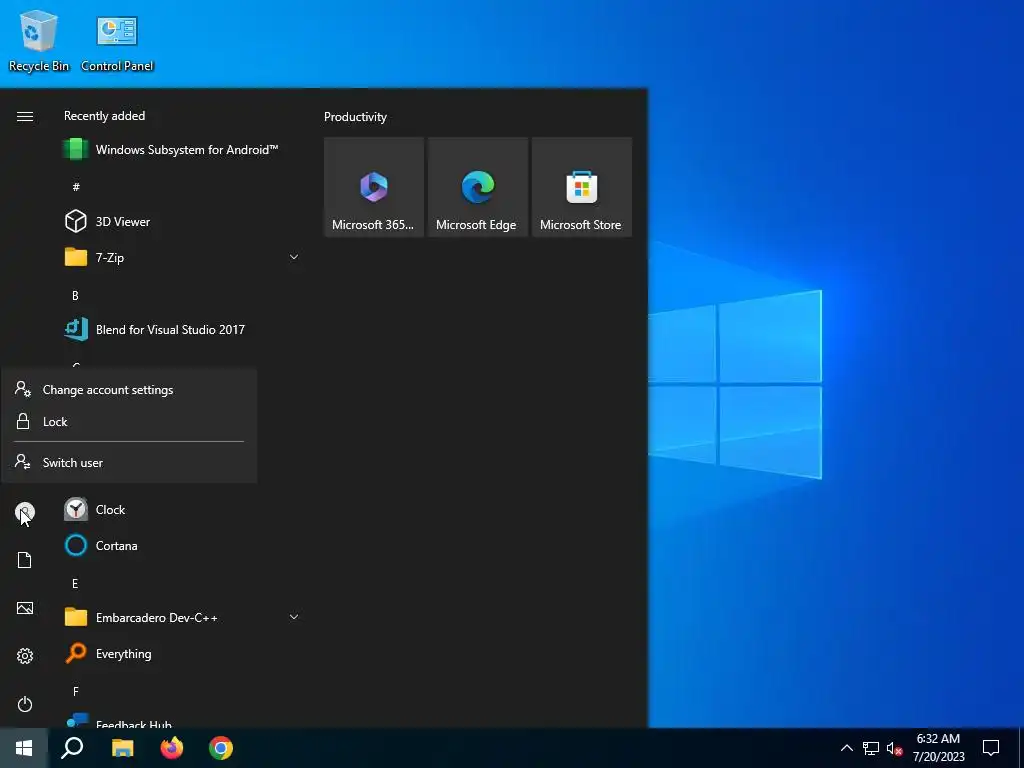
Task: Launch Cortana from app list
Action: pos(181,545)
